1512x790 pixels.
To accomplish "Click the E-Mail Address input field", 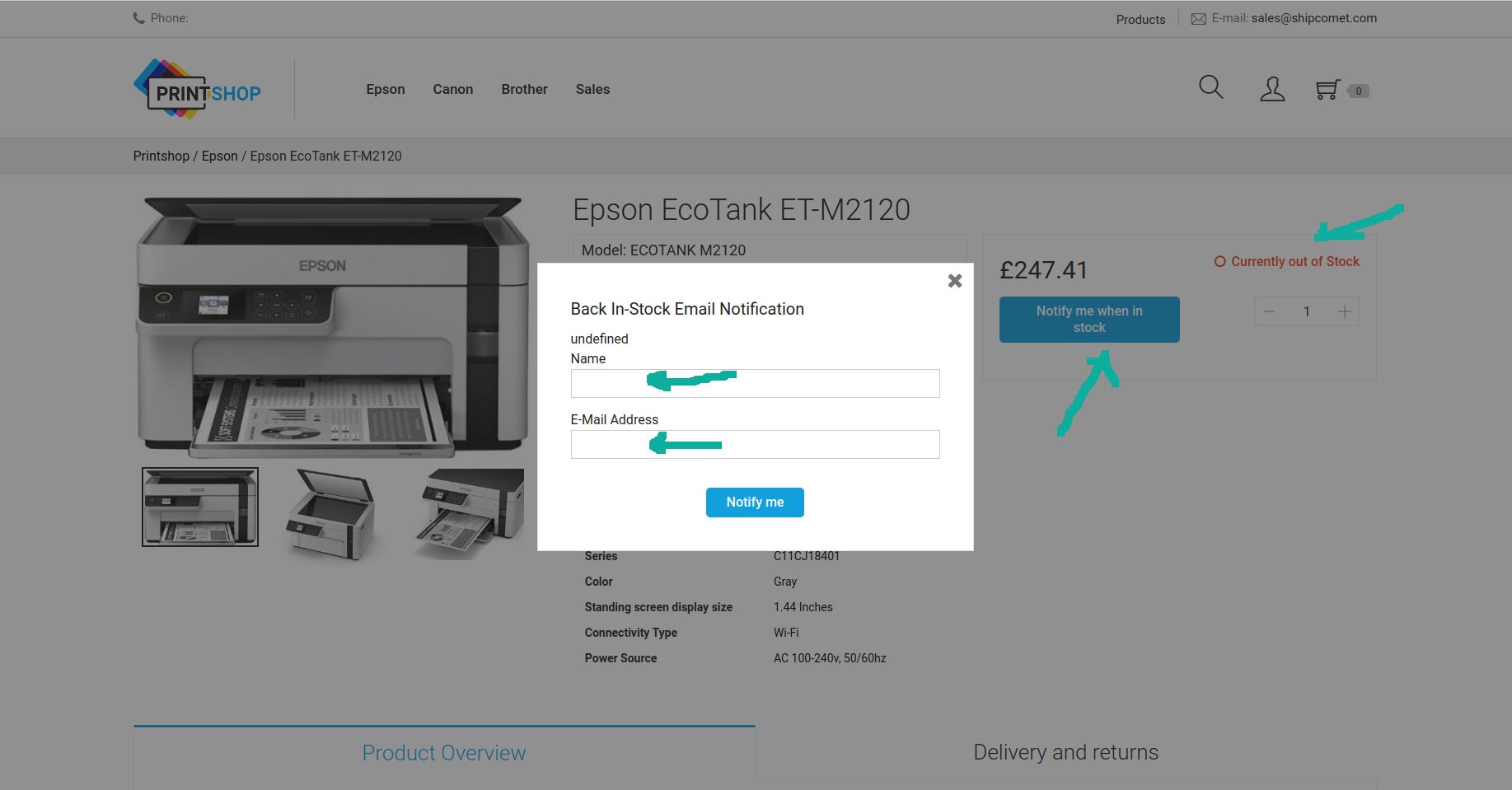I will pos(755,444).
